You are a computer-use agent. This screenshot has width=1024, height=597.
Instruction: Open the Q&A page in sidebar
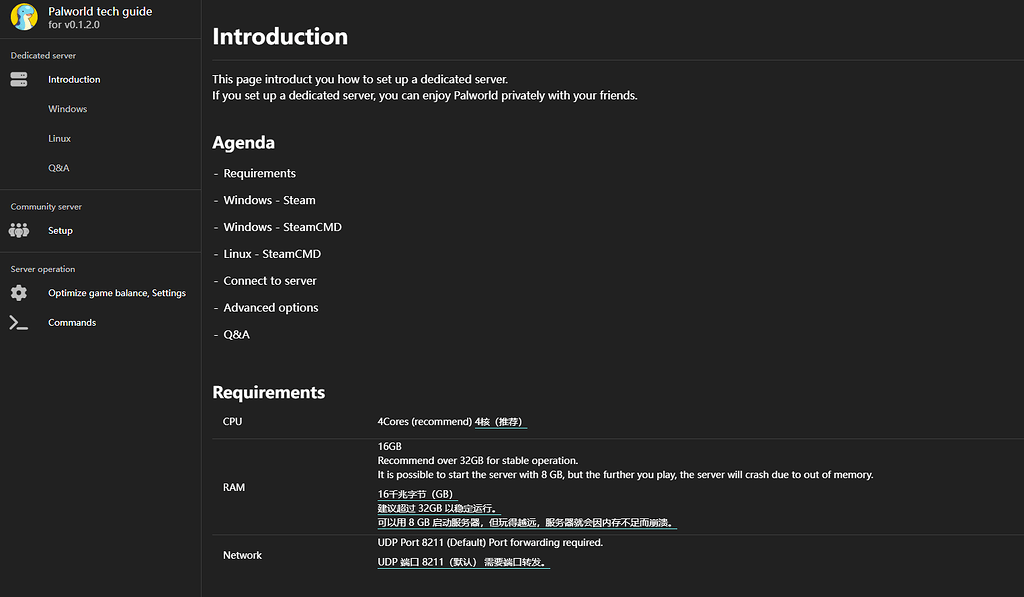click(58, 168)
